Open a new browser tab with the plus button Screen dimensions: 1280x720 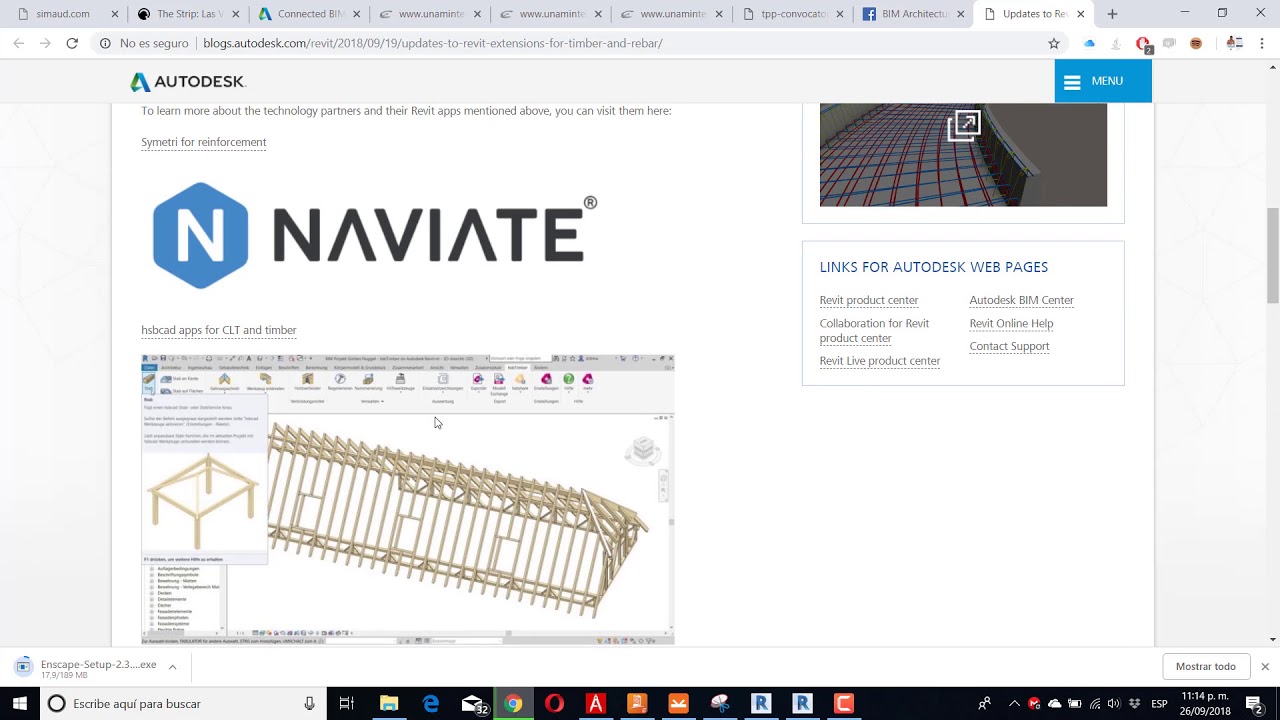(x=1112, y=14)
